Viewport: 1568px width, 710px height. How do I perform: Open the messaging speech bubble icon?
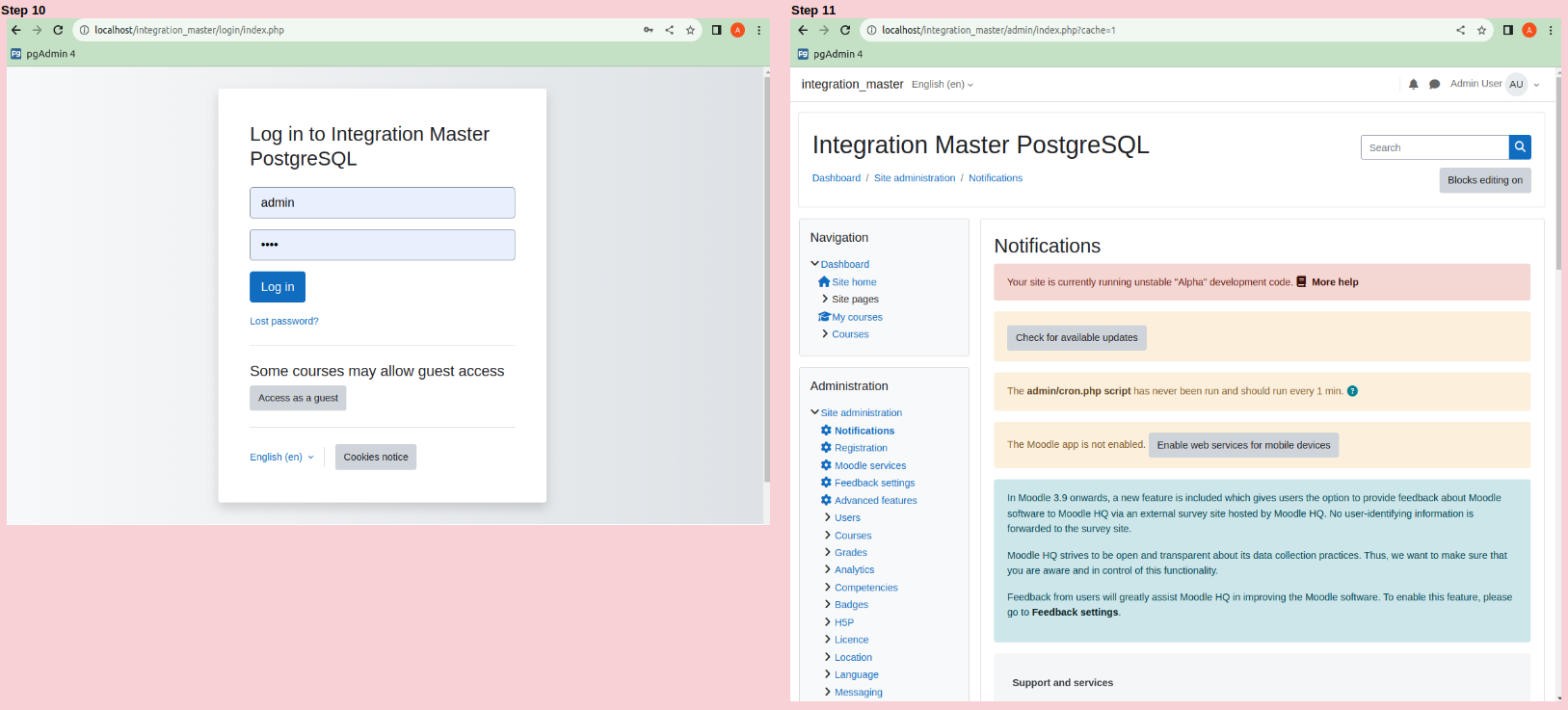point(1434,84)
